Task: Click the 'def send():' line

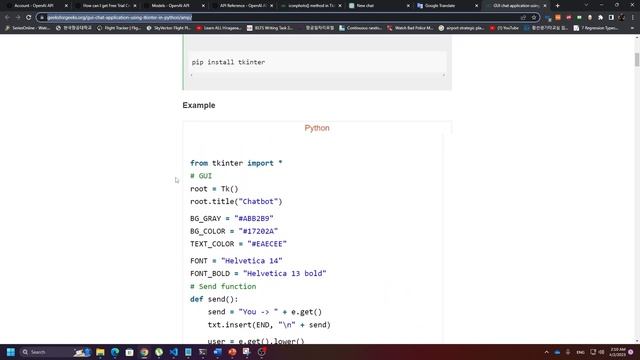Action: point(214,299)
